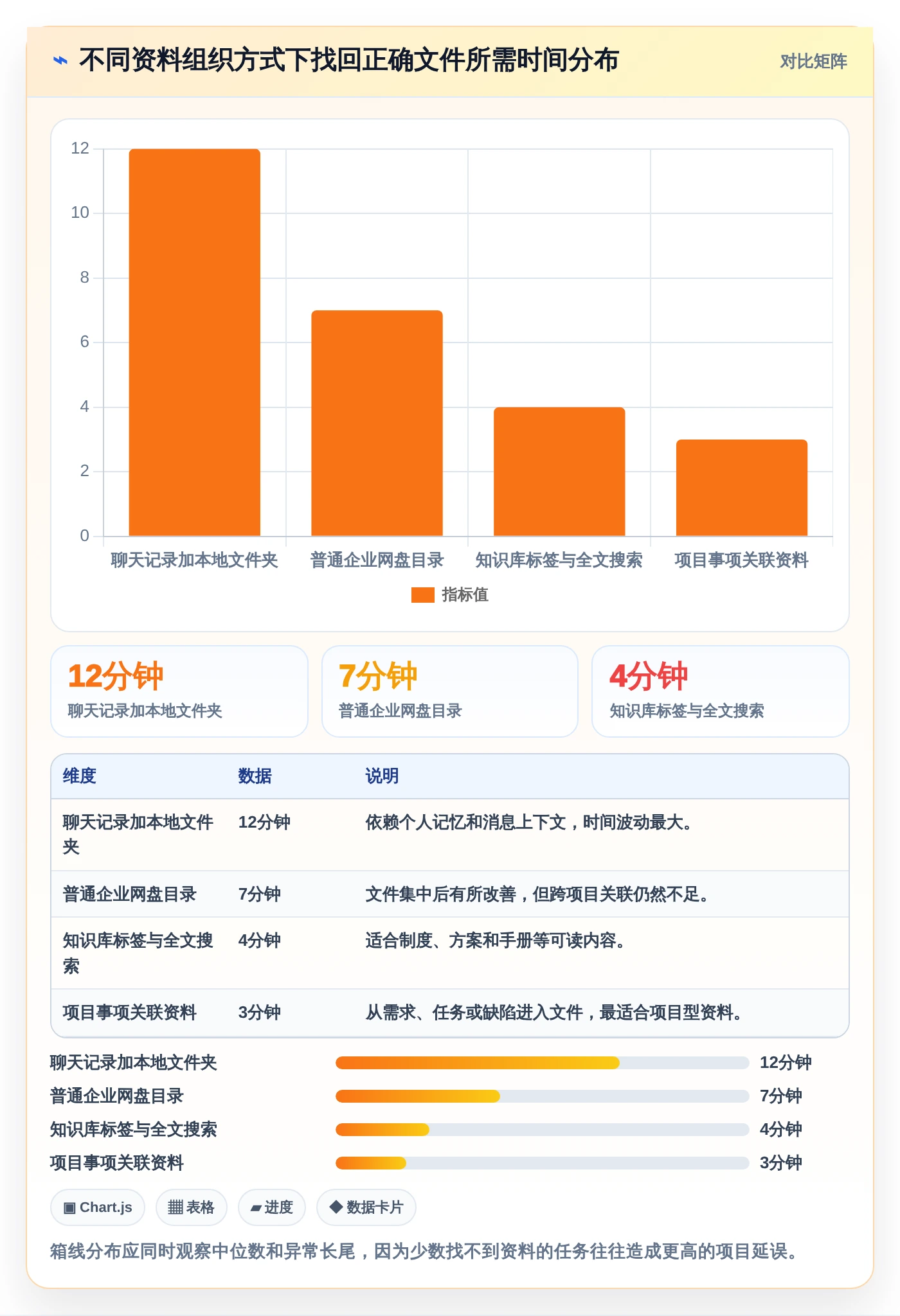Select table cell 项目事项关联资料
The image size is (900, 1316).
[x=129, y=1013]
